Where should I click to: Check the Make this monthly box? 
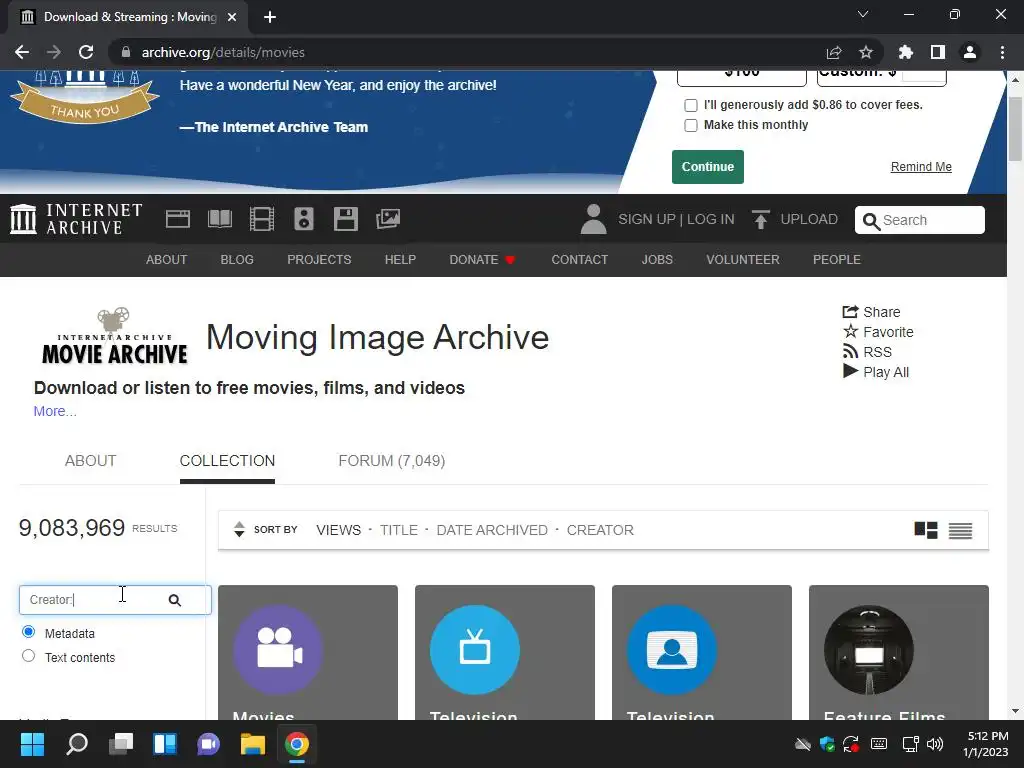coord(690,125)
